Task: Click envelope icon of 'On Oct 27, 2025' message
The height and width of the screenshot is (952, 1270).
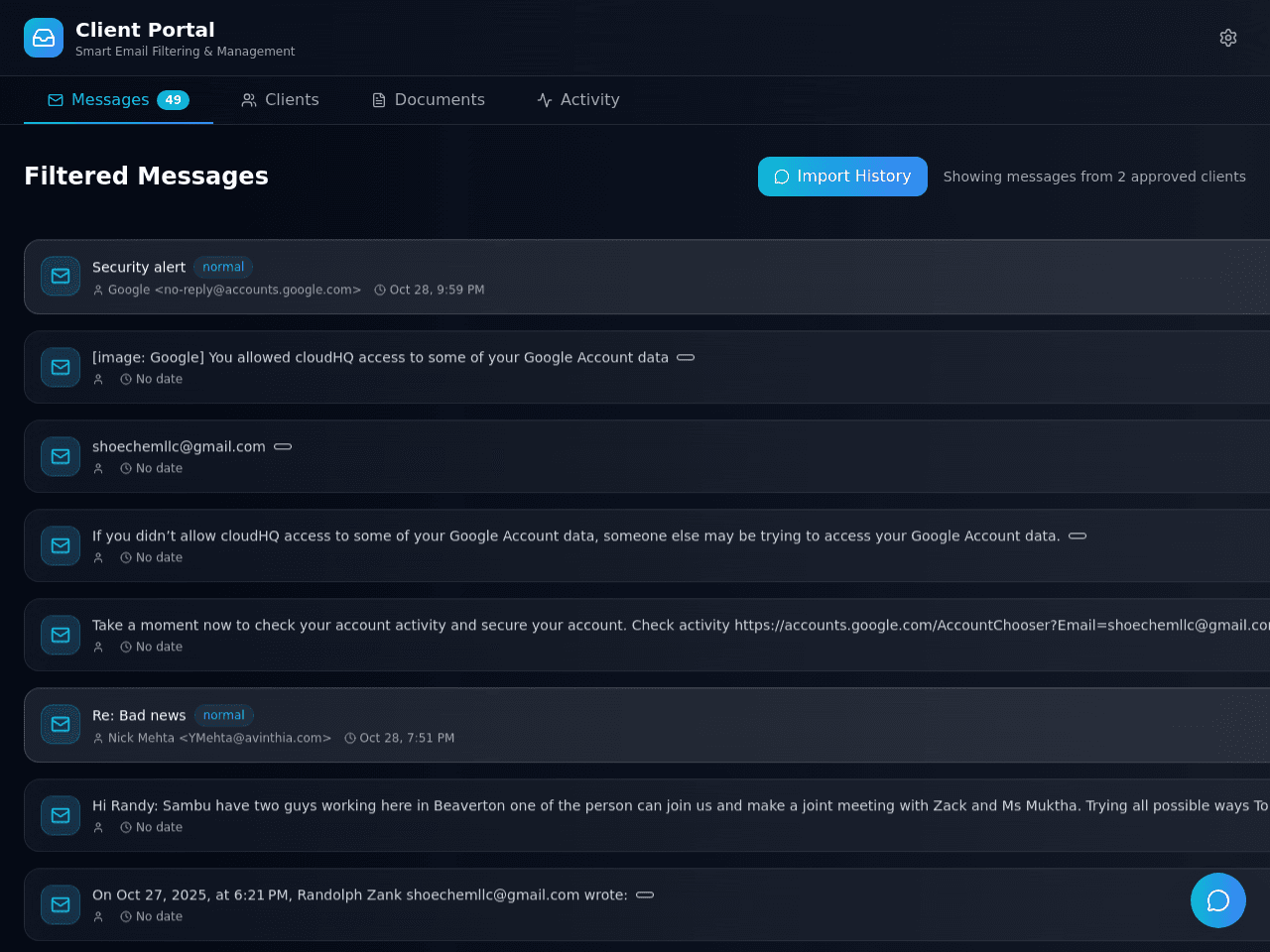Action: tap(61, 904)
